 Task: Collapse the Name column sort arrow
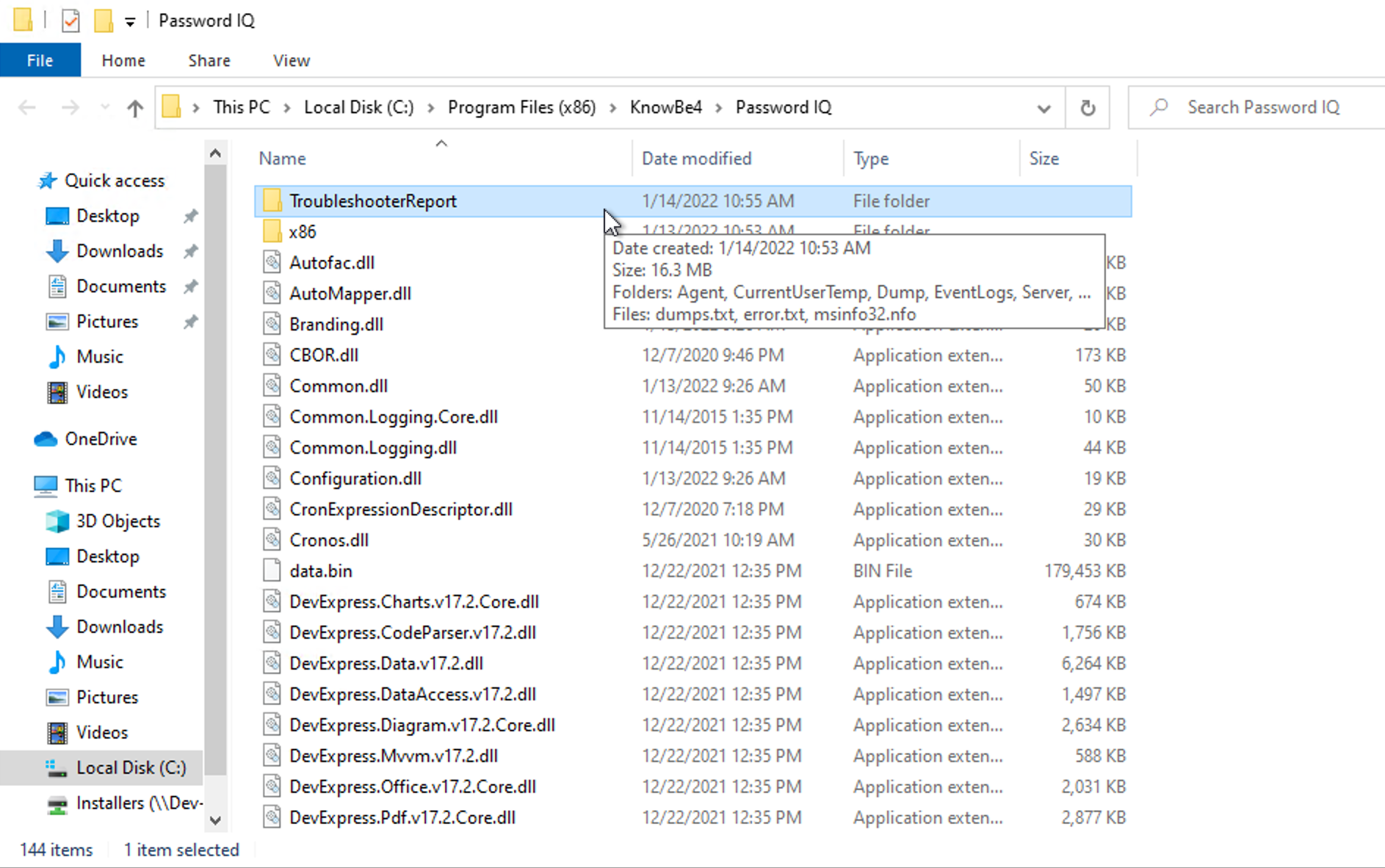point(441,145)
